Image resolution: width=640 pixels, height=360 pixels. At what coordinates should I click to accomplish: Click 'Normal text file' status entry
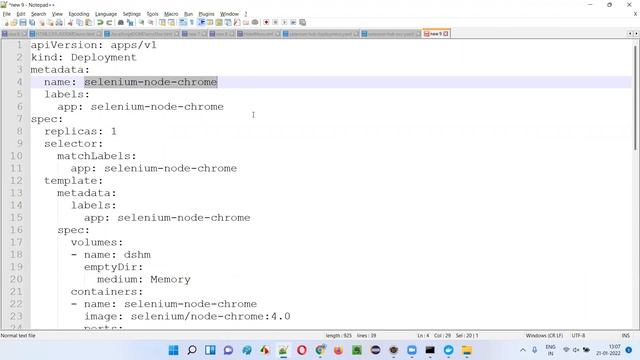18,336
